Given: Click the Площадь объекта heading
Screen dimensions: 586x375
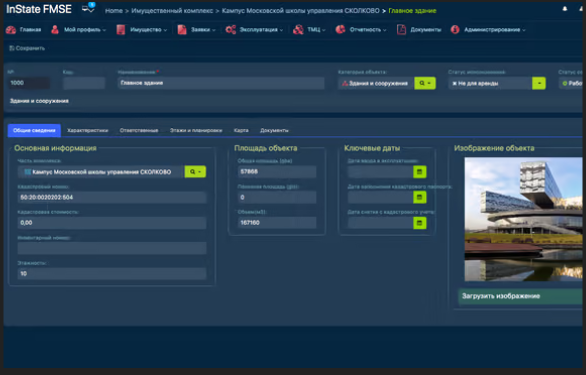Looking at the screenshot, I should coord(266,148).
